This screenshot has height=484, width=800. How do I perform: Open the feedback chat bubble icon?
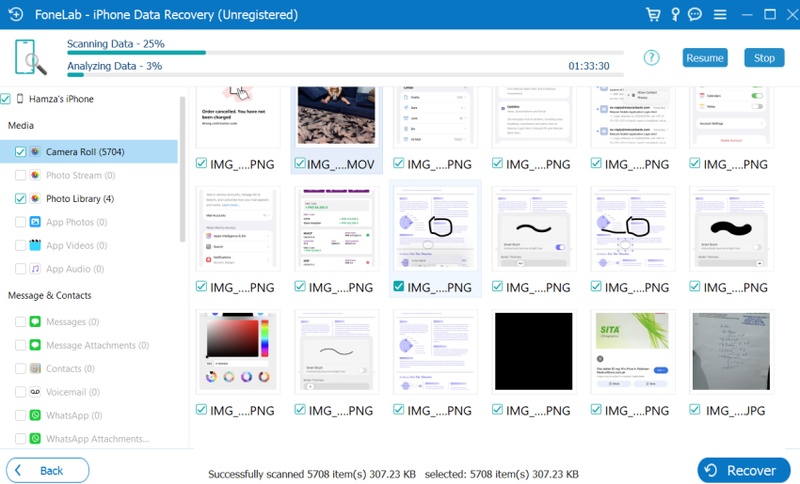click(x=695, y=14)
